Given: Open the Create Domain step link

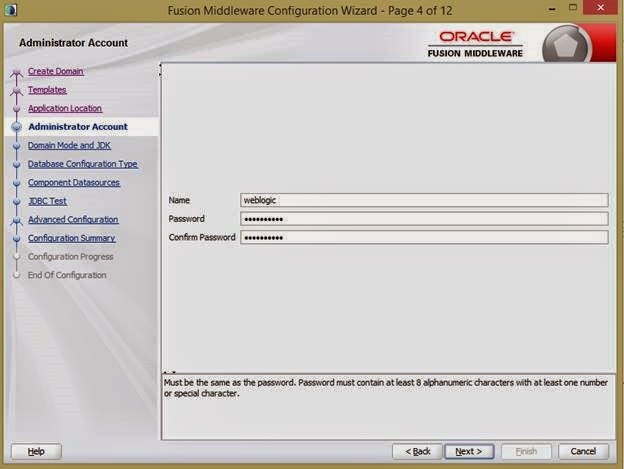Looking at the screenshot, I should [55, 71].
